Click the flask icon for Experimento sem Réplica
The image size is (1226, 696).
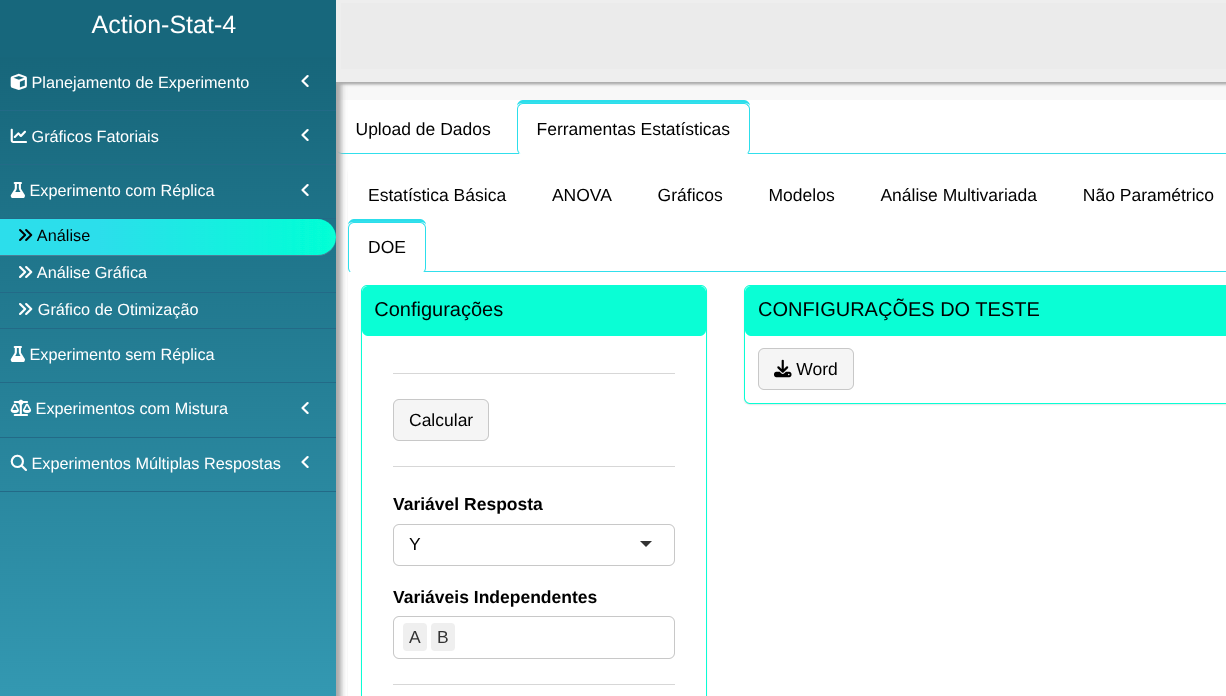coord(18,354)
